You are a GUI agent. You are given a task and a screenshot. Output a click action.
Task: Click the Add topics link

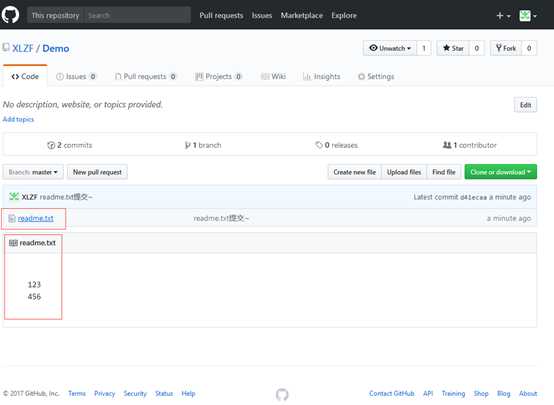pyautogui.click(x=18, y=119)
